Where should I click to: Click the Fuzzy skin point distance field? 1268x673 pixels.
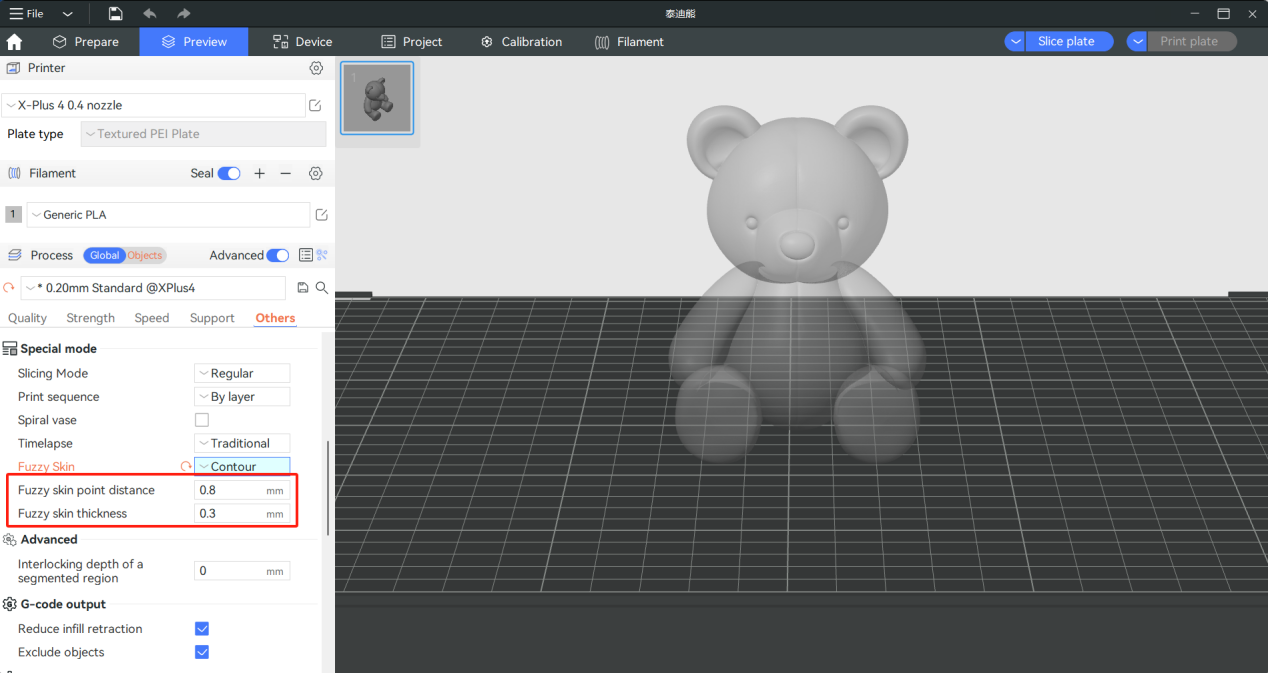(242, 490)
